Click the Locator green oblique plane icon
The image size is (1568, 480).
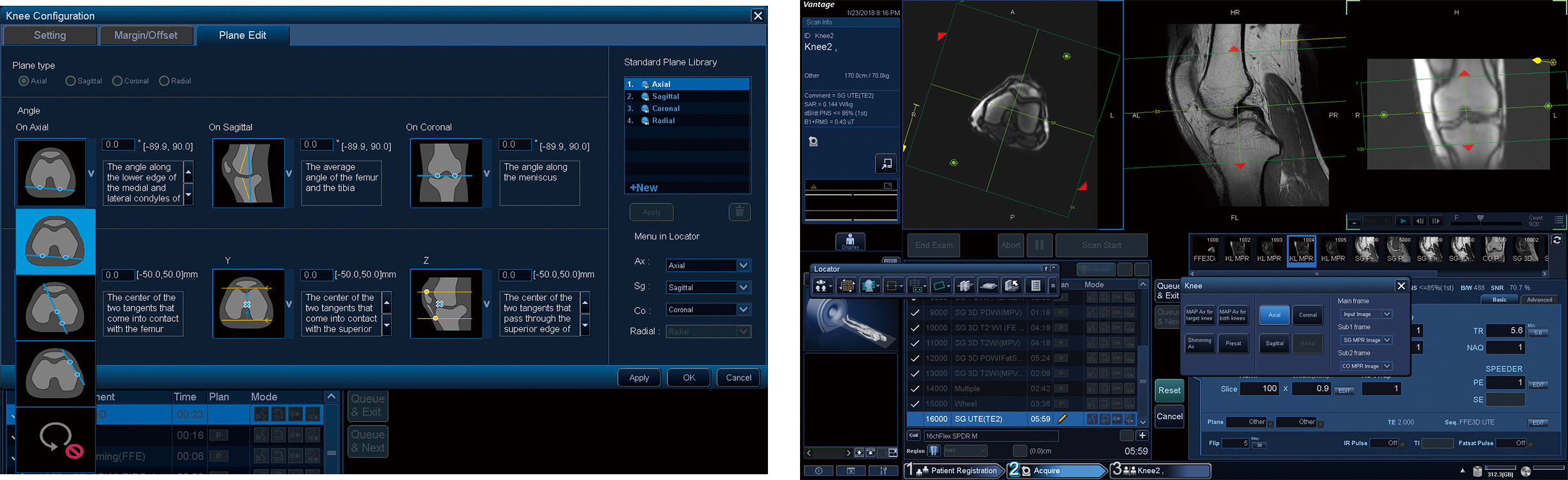click(x=941, y=286)
